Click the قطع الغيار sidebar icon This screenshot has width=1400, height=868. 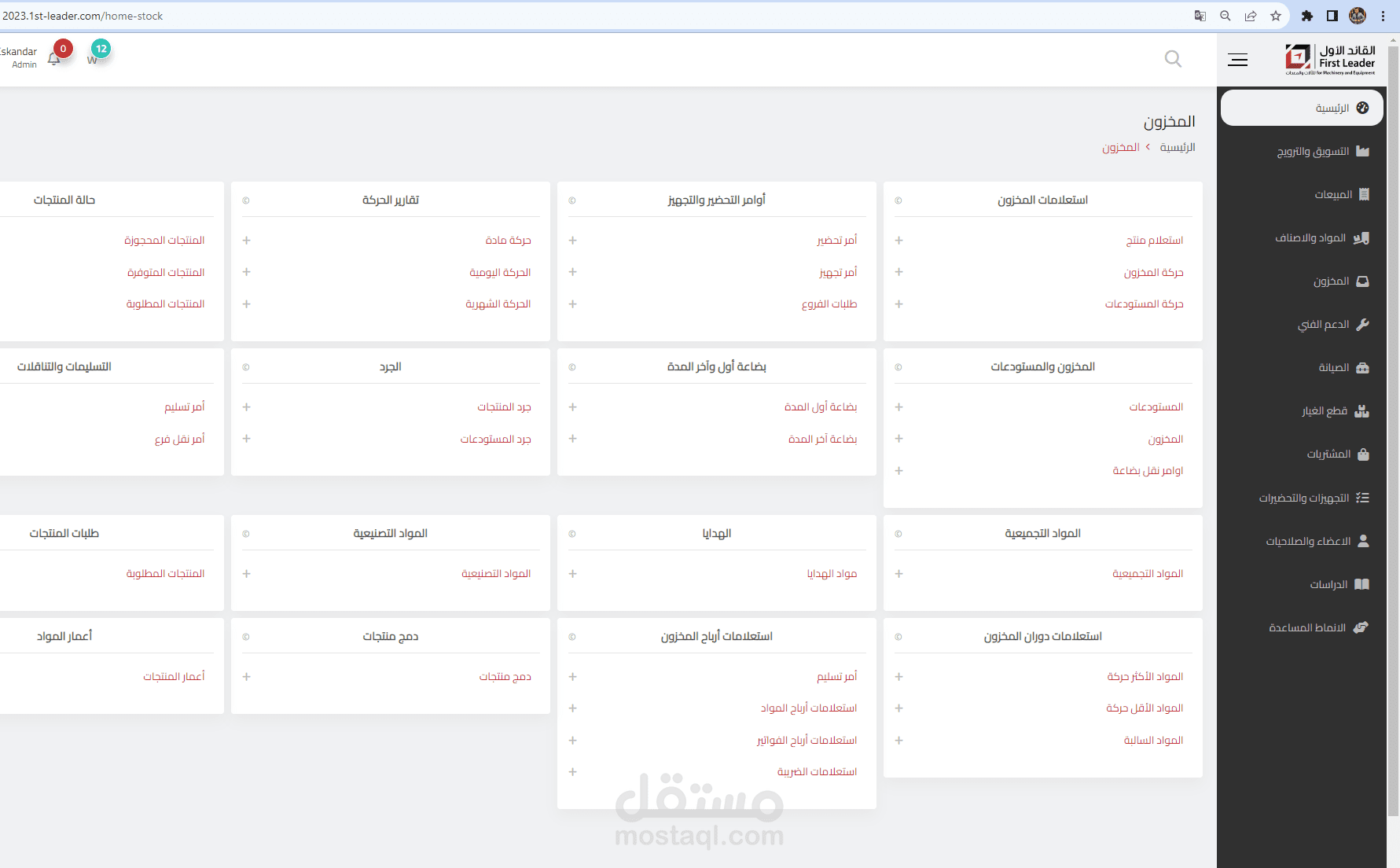click(1362, 410)
